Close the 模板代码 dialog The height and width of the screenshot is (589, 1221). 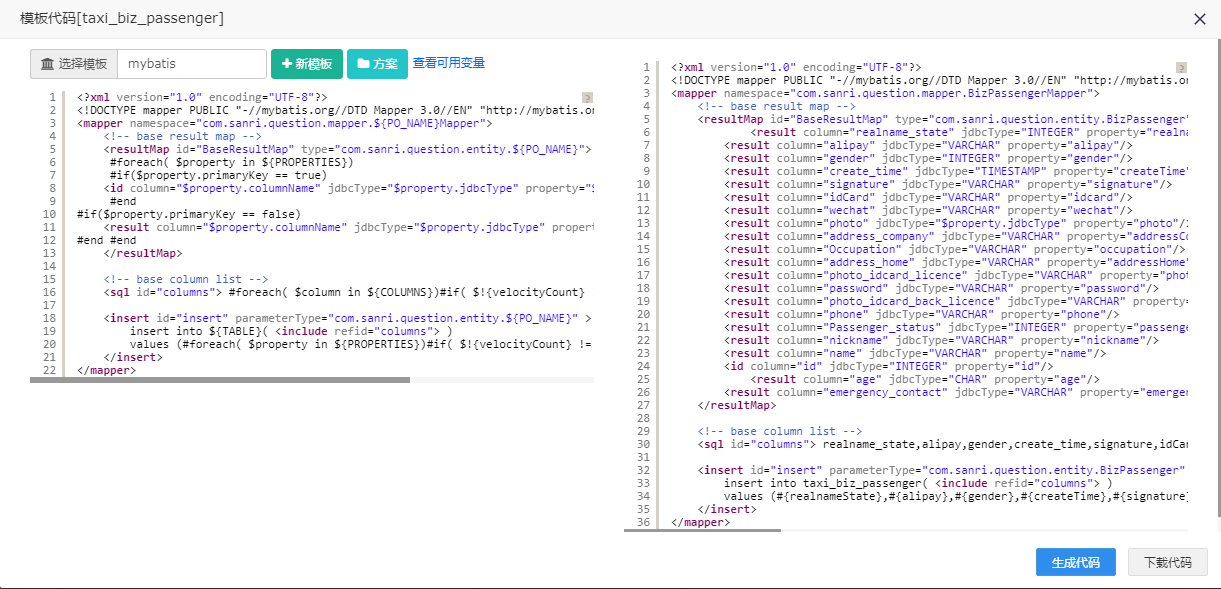click(x=1200, y=19)
